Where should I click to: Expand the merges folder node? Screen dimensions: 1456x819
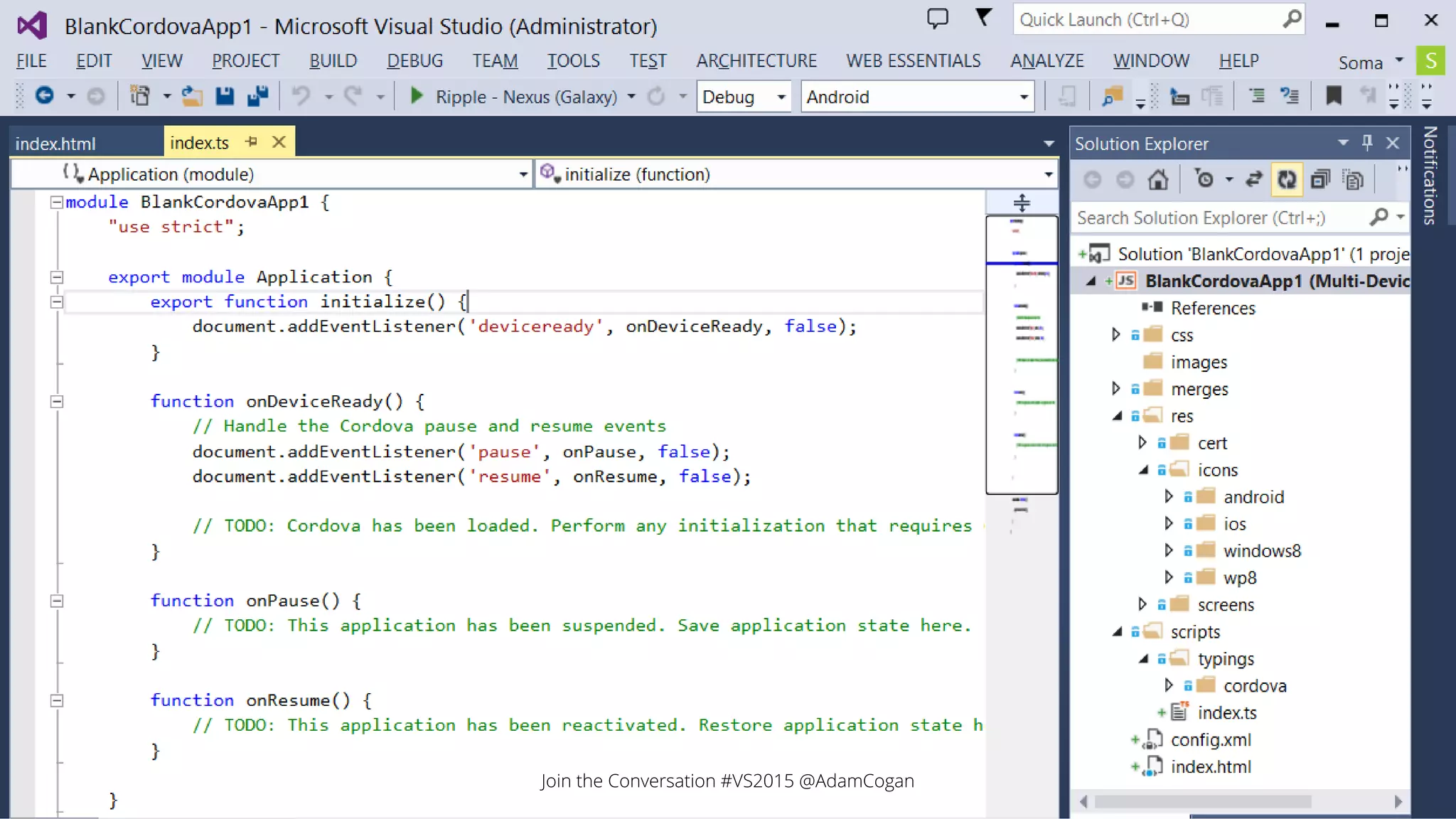point(1115,389)
